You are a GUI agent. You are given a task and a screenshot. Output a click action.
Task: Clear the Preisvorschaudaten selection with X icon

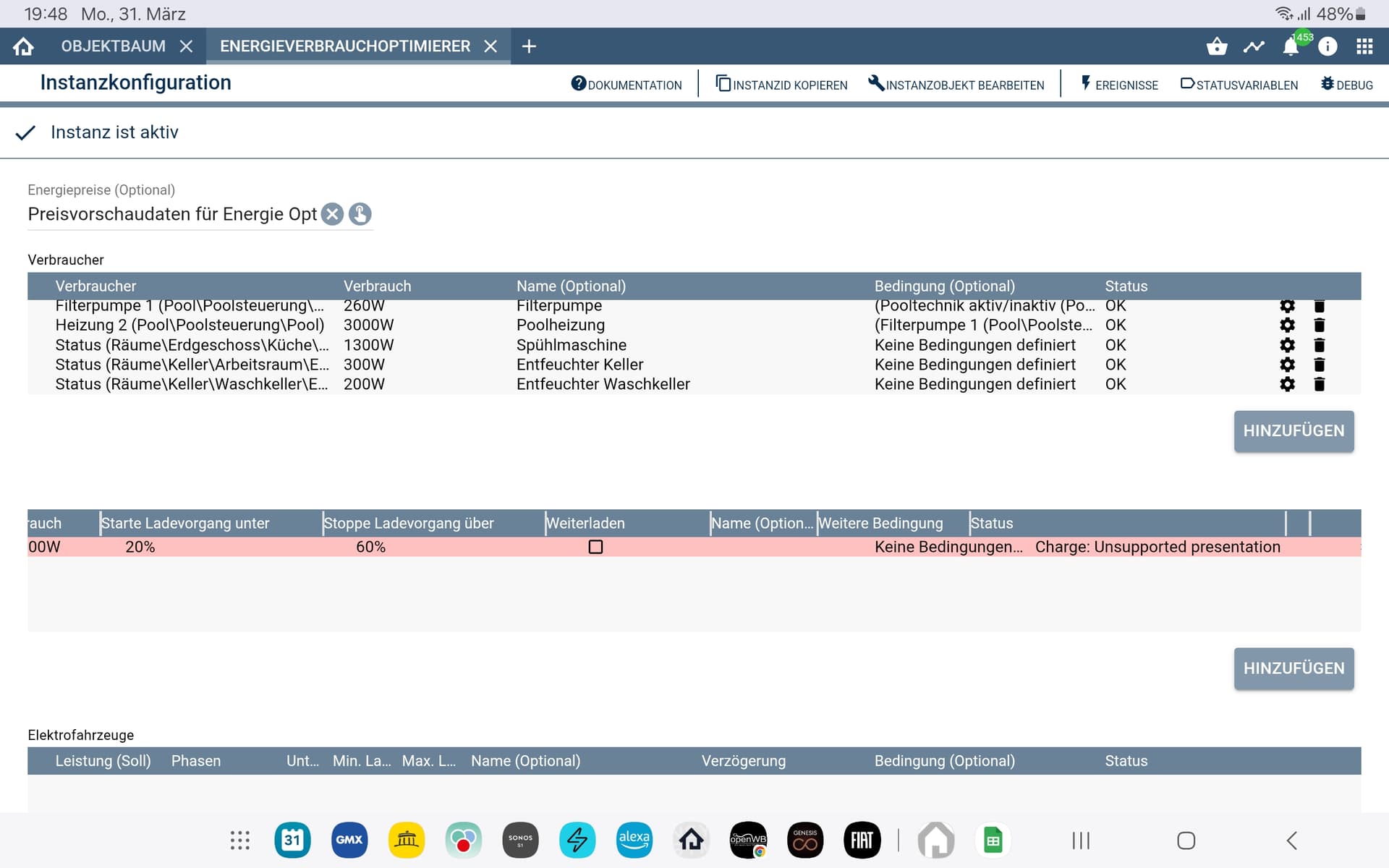[332, 214]
